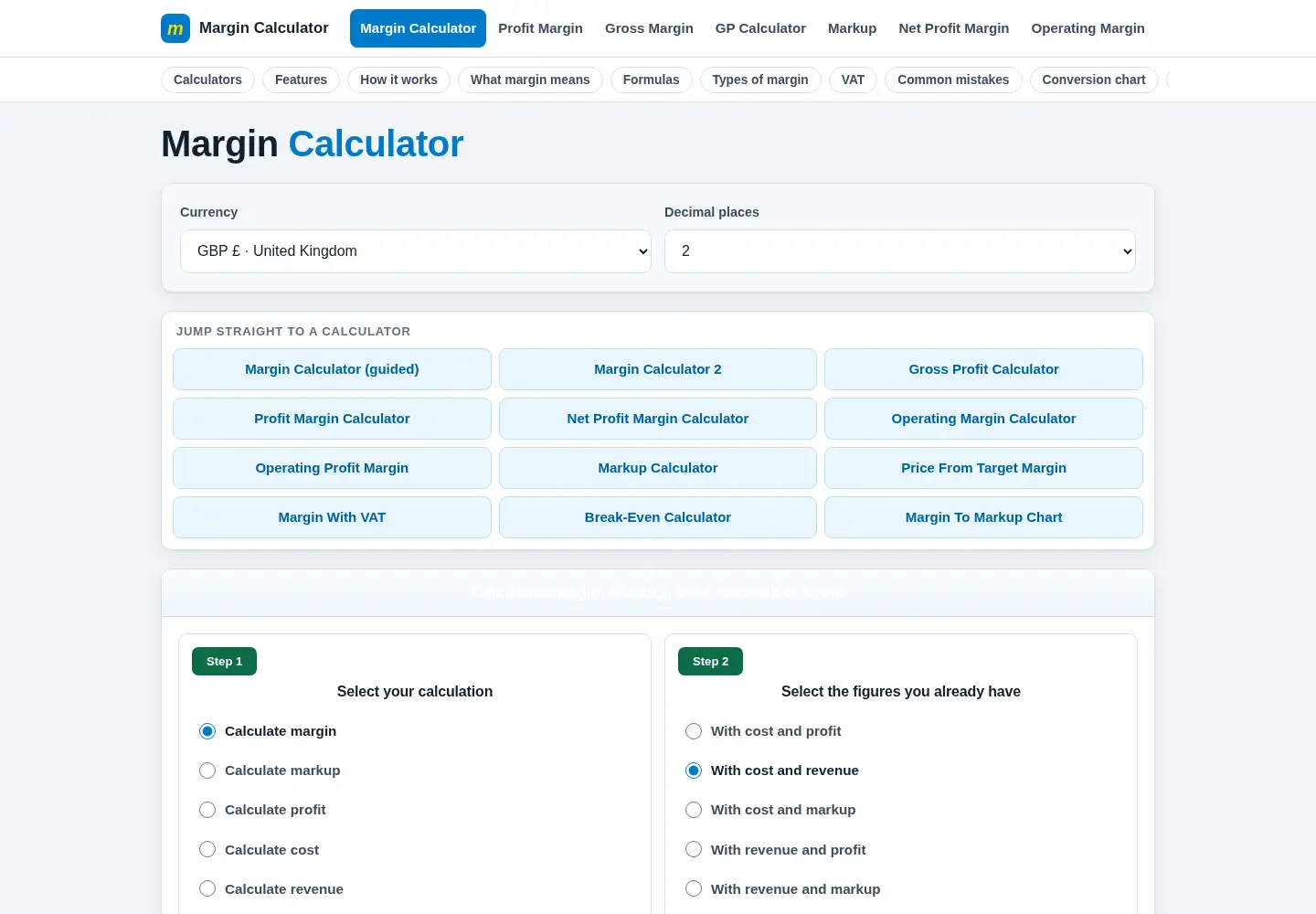Jump to Margin To Markup Chart
Screen dimensions: 1316x914
pos(983,517)
